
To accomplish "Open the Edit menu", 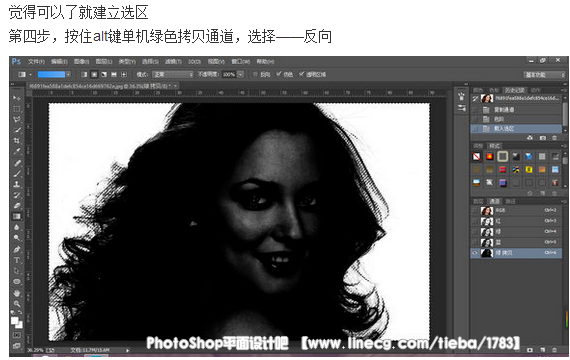I will [x=59, y=61].
